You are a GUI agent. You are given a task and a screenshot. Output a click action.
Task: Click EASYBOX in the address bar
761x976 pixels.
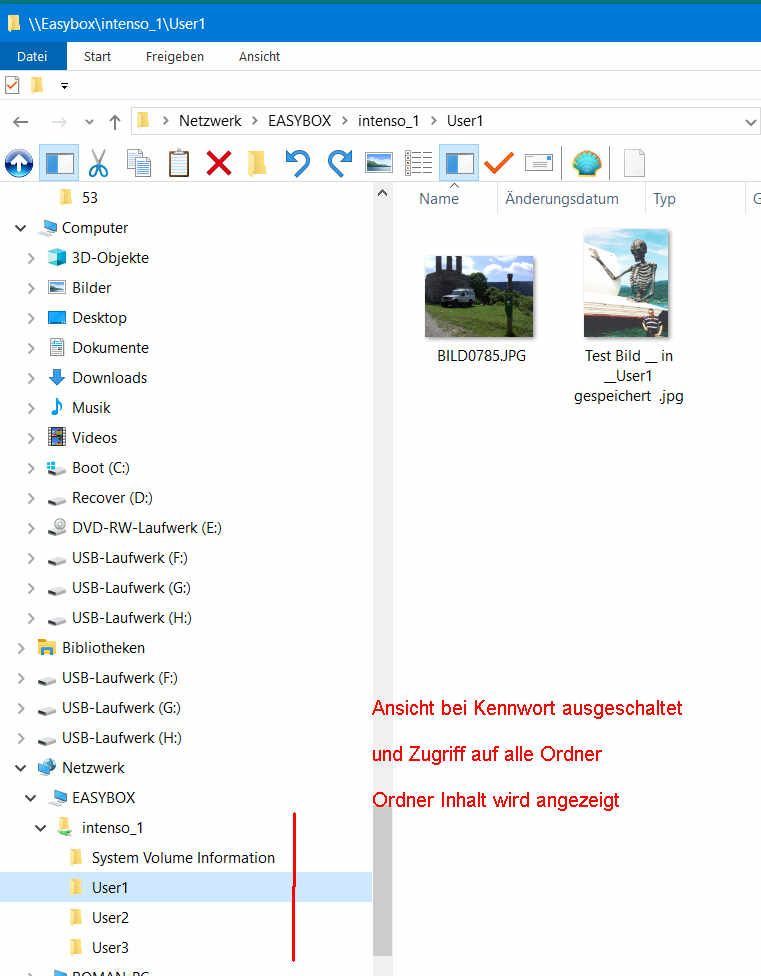tap(300, 121)
